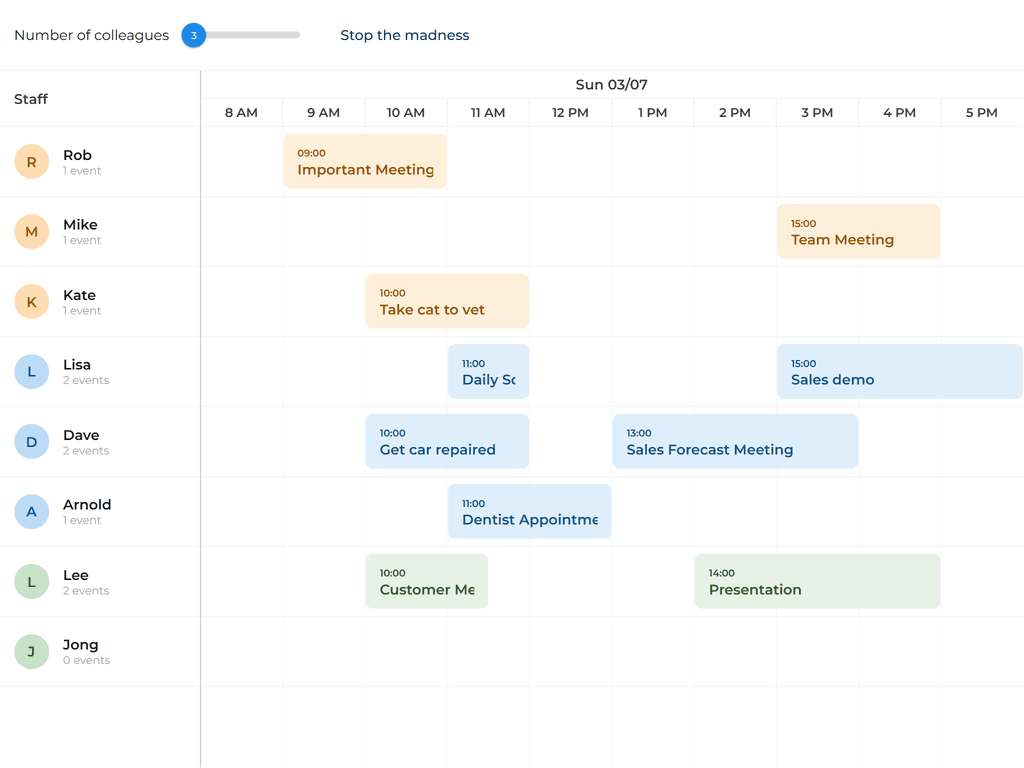
Task: Select the Team Meeting event
Action: 858,231
